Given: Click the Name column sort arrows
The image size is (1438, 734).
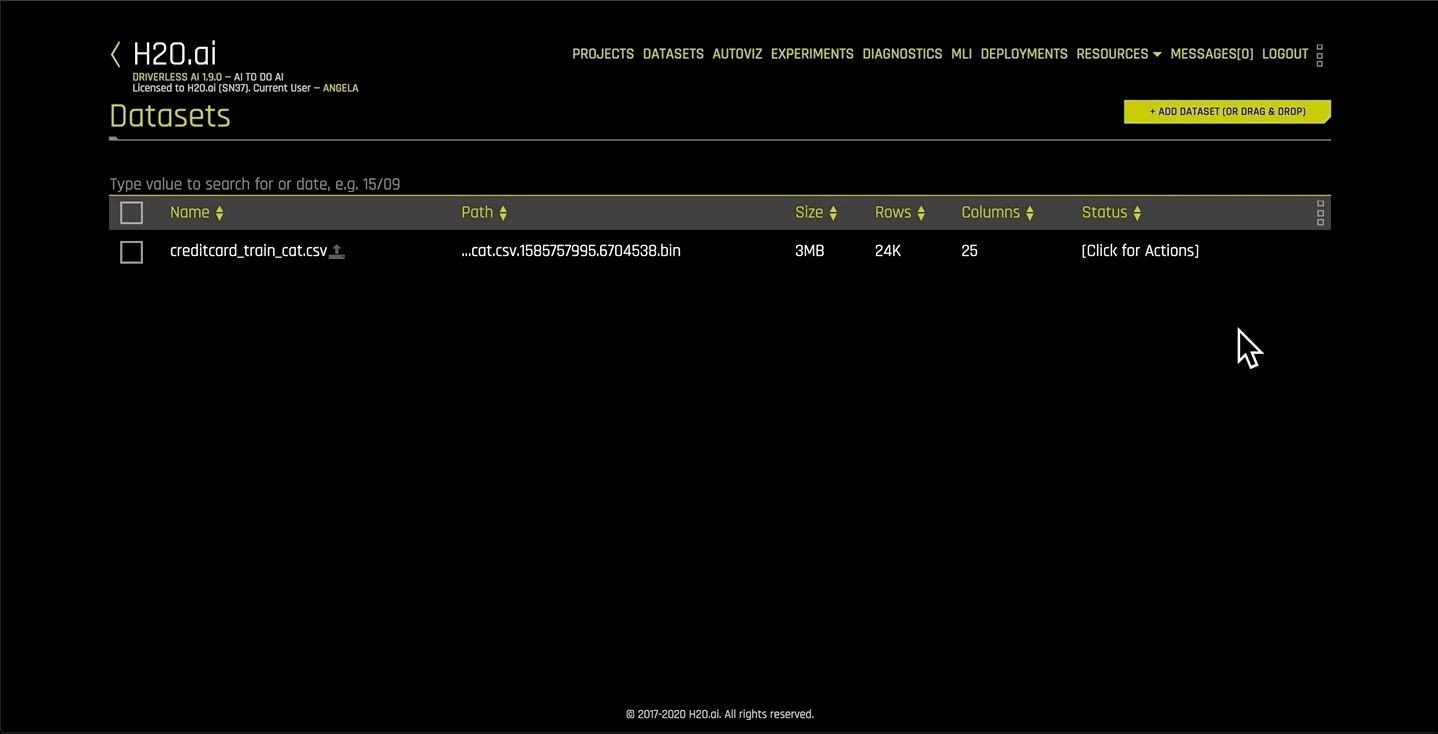Looking at the screenshot, I should point(219,212).
